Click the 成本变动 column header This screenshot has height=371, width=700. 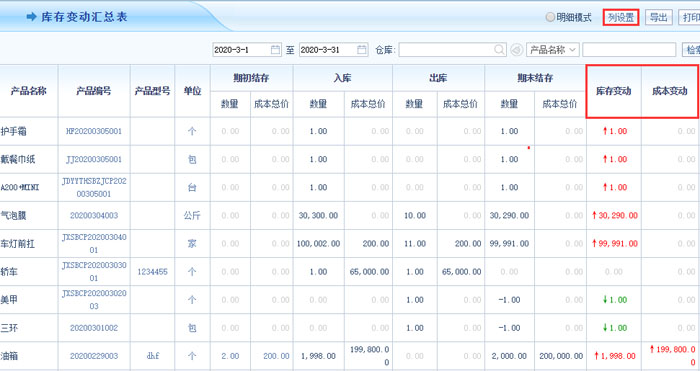pos(670,91)
